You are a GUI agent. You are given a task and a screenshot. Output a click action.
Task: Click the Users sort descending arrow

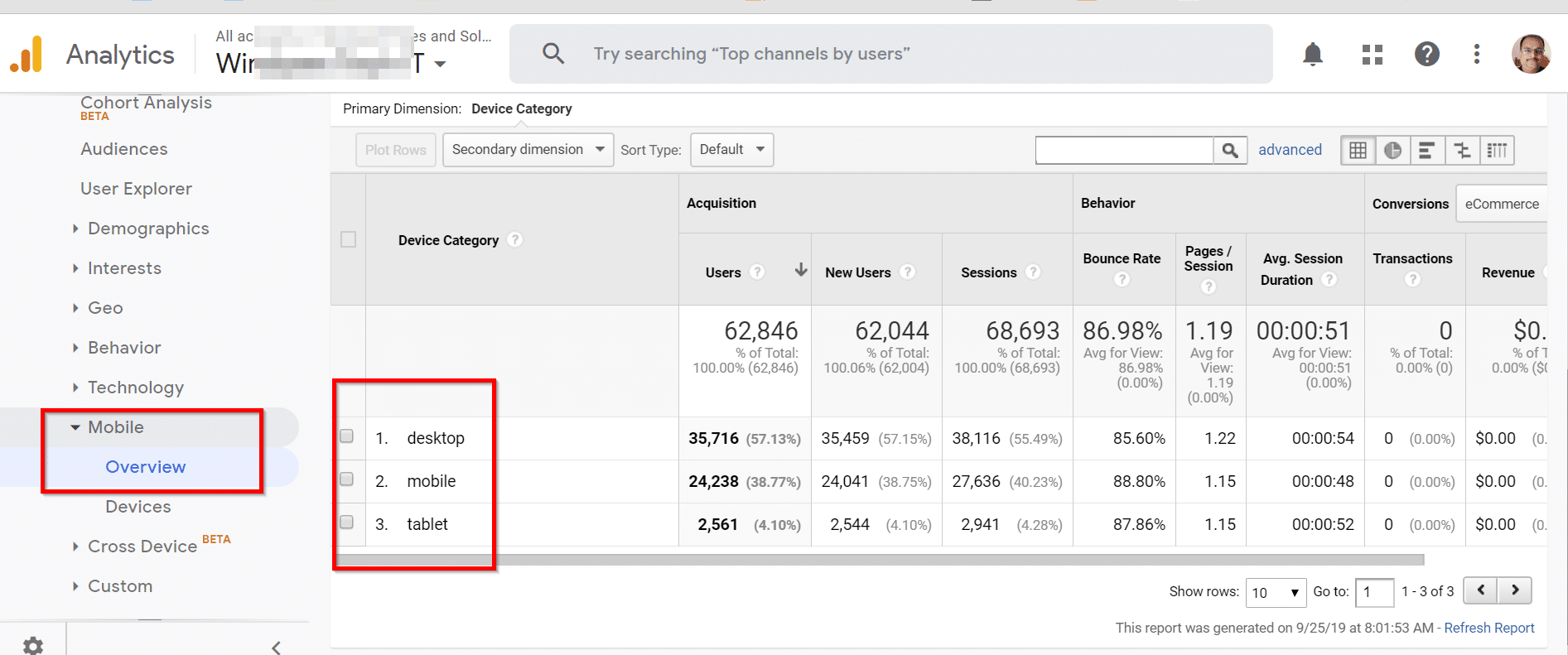[x=801, y=270]
